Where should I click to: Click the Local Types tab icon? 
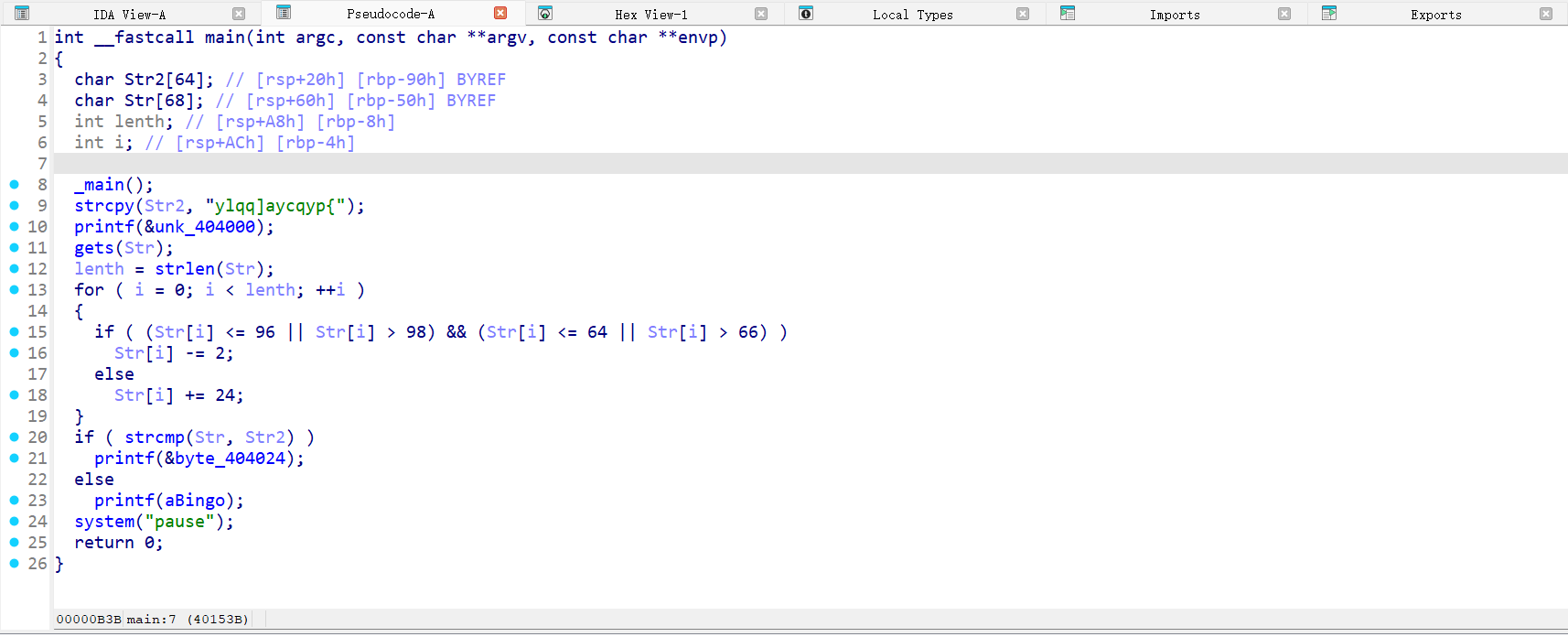pyautogui.click(x=806, y=14)
